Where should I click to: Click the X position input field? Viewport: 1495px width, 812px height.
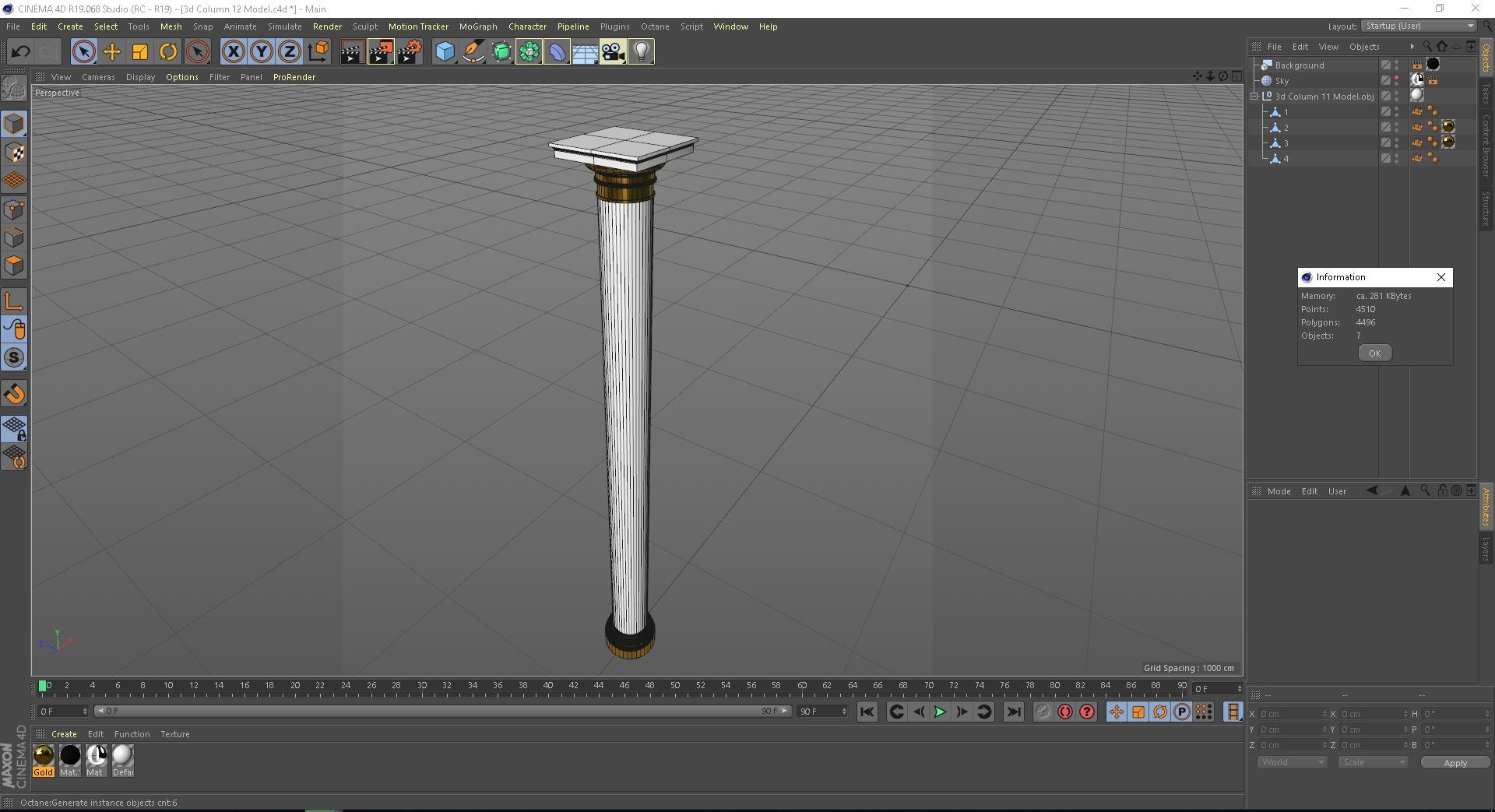1293,714
